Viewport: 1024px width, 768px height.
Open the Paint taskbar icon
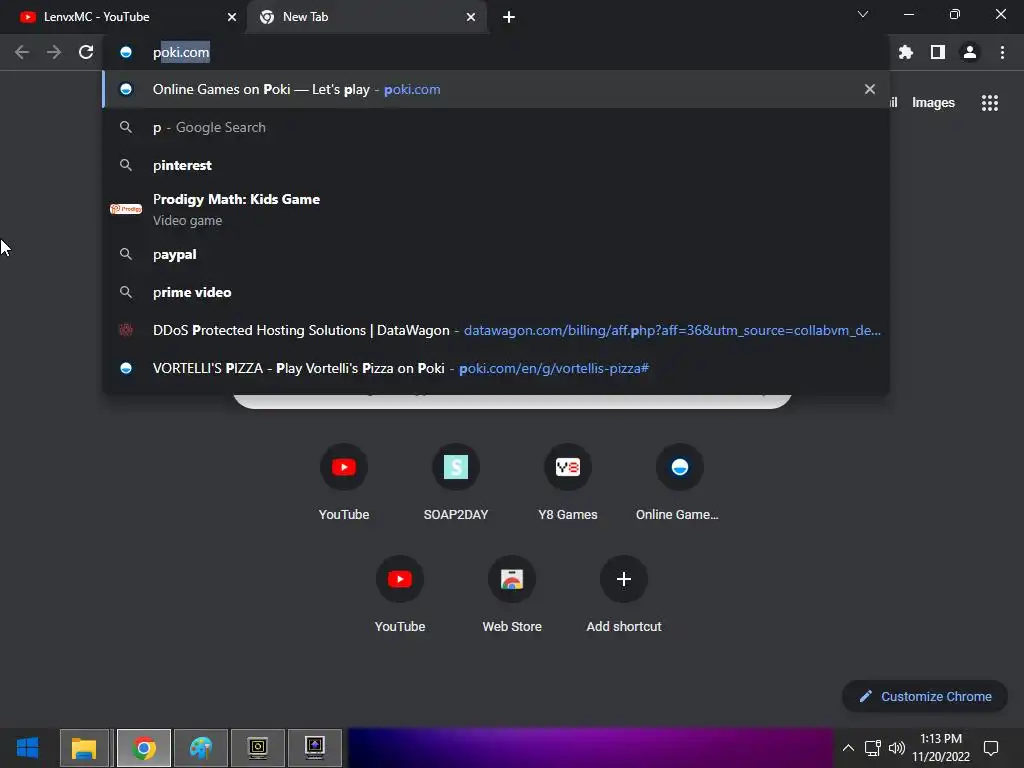tap(201, 748)
